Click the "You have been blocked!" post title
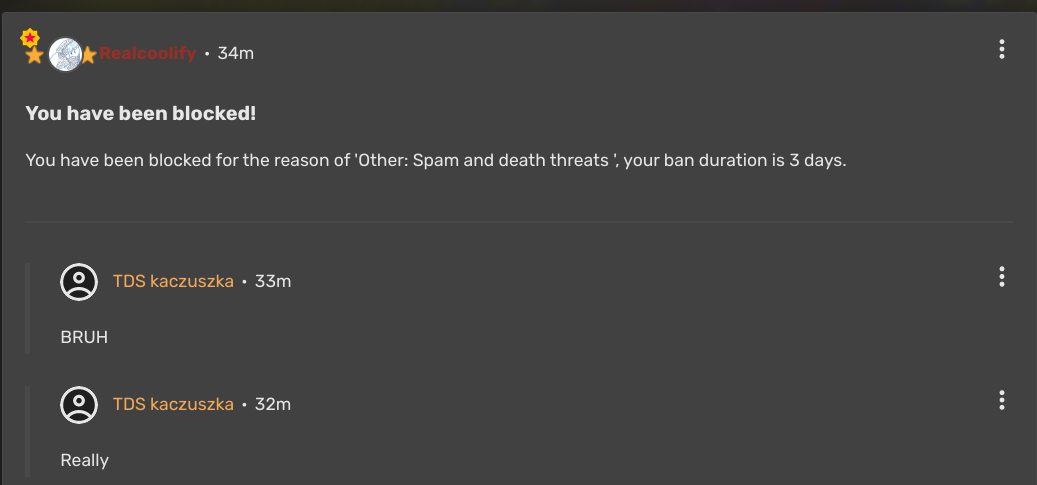Image resolution: width=1037 pixels, height=485 pixels. pyautogui.click(x=141, y=114)
